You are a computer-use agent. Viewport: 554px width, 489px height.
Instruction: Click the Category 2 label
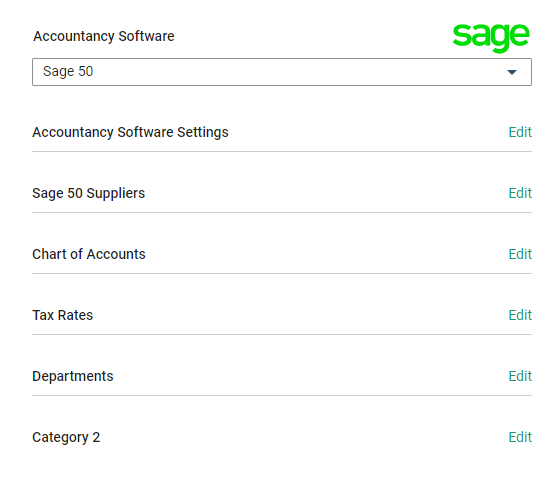coord(66,438)
